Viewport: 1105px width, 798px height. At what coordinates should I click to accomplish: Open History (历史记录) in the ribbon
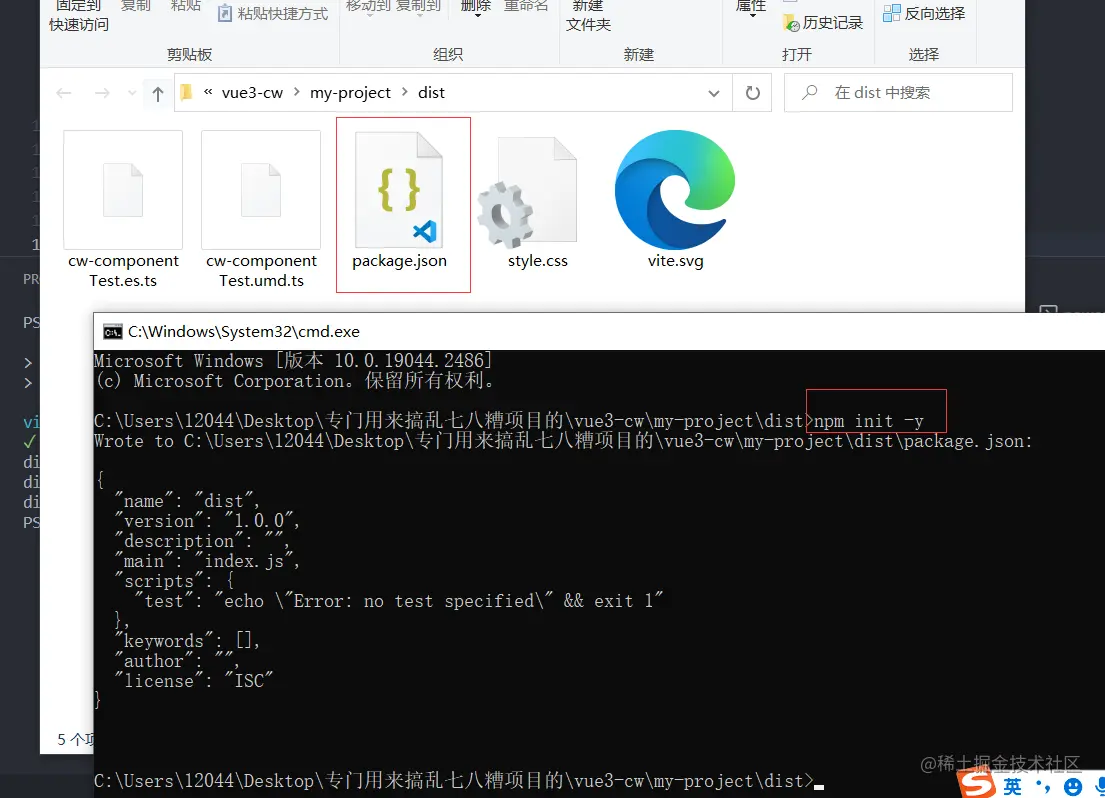coord(823,23)
